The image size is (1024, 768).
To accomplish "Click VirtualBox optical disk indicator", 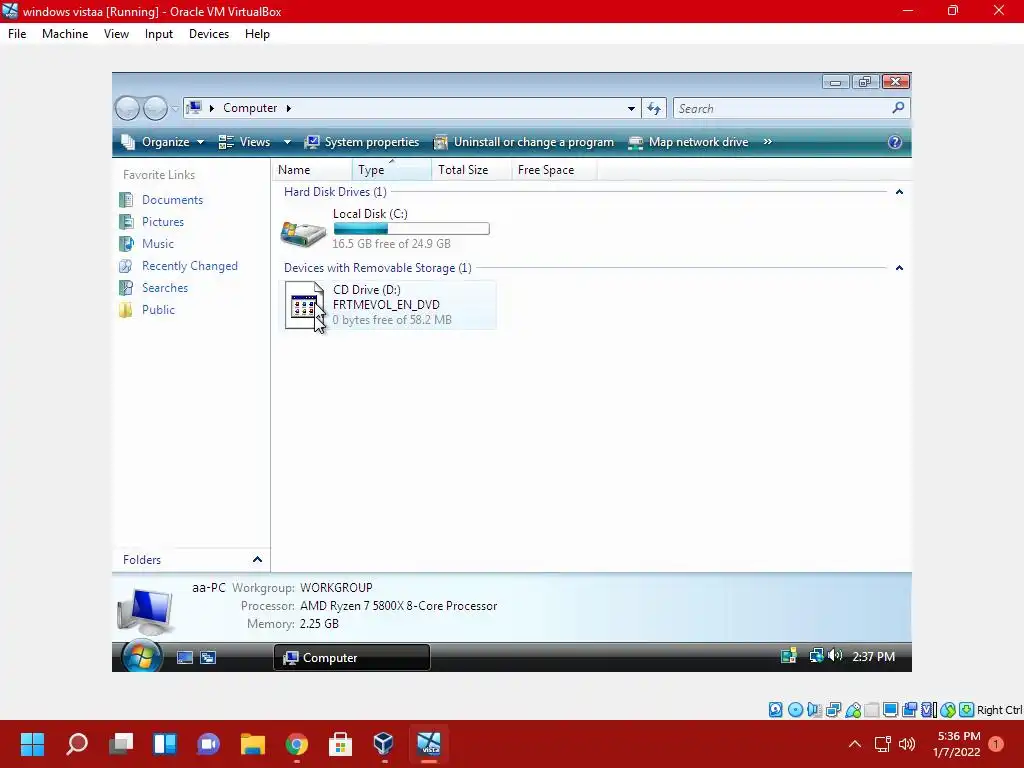I will [x=795, y=710].
